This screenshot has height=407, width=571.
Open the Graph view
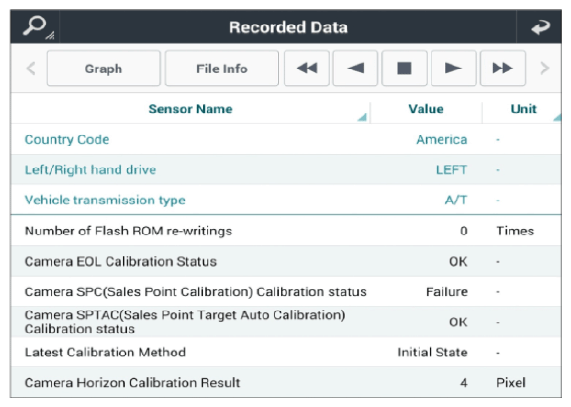(103, 68)
